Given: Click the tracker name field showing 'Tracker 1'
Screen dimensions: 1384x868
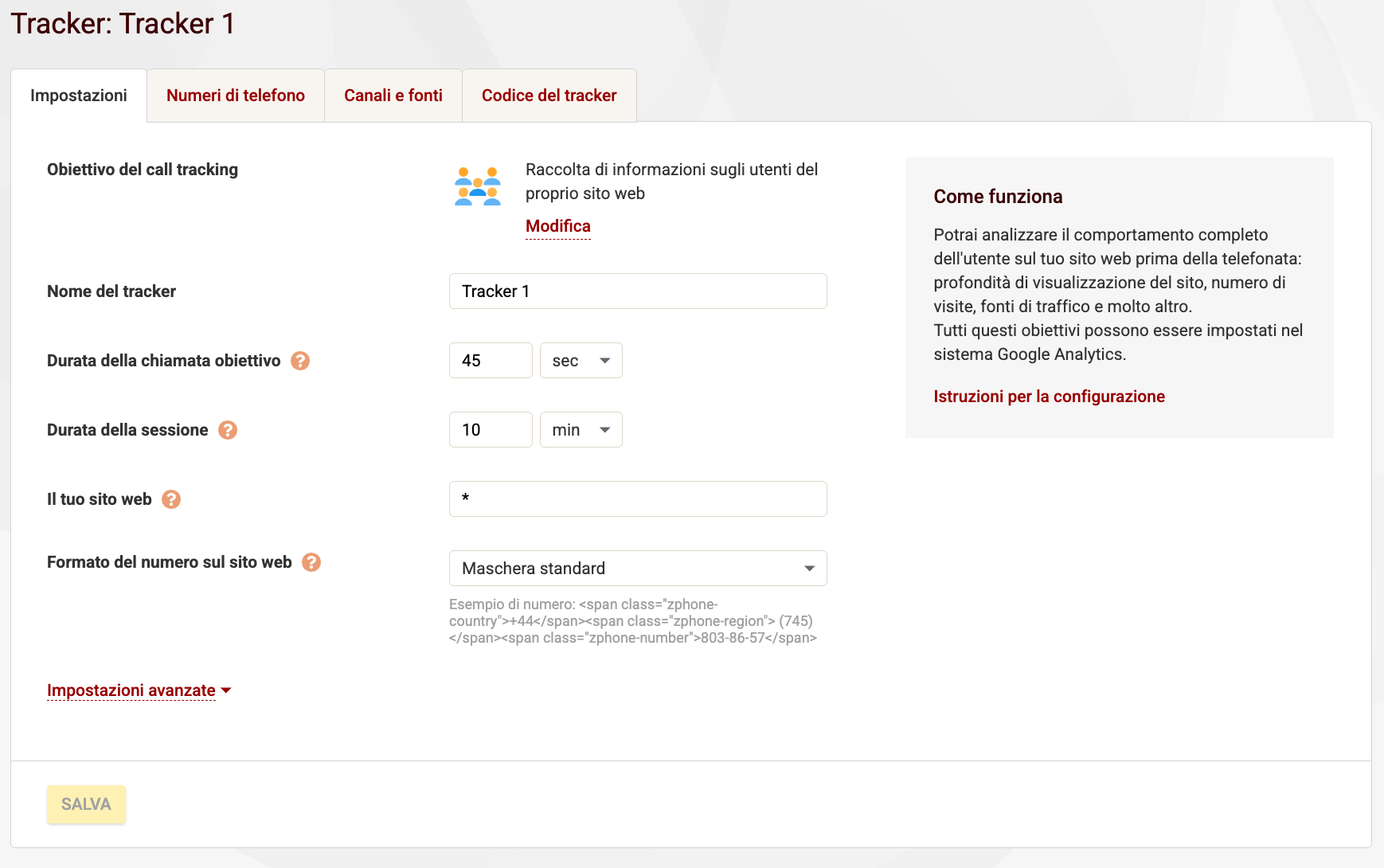Looking at the screenshot, I should click(637, 291).
